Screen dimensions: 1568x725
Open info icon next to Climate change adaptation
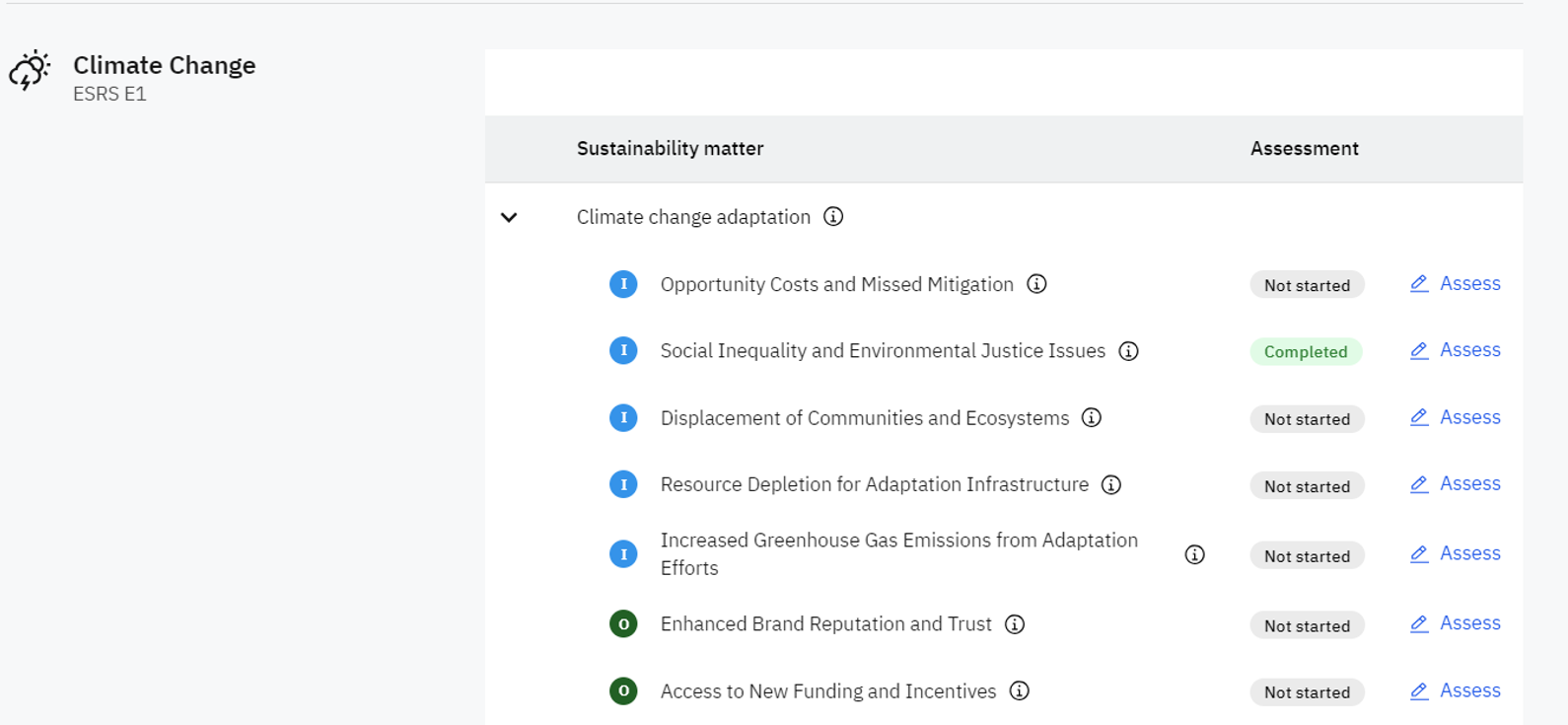pos(833,217)
